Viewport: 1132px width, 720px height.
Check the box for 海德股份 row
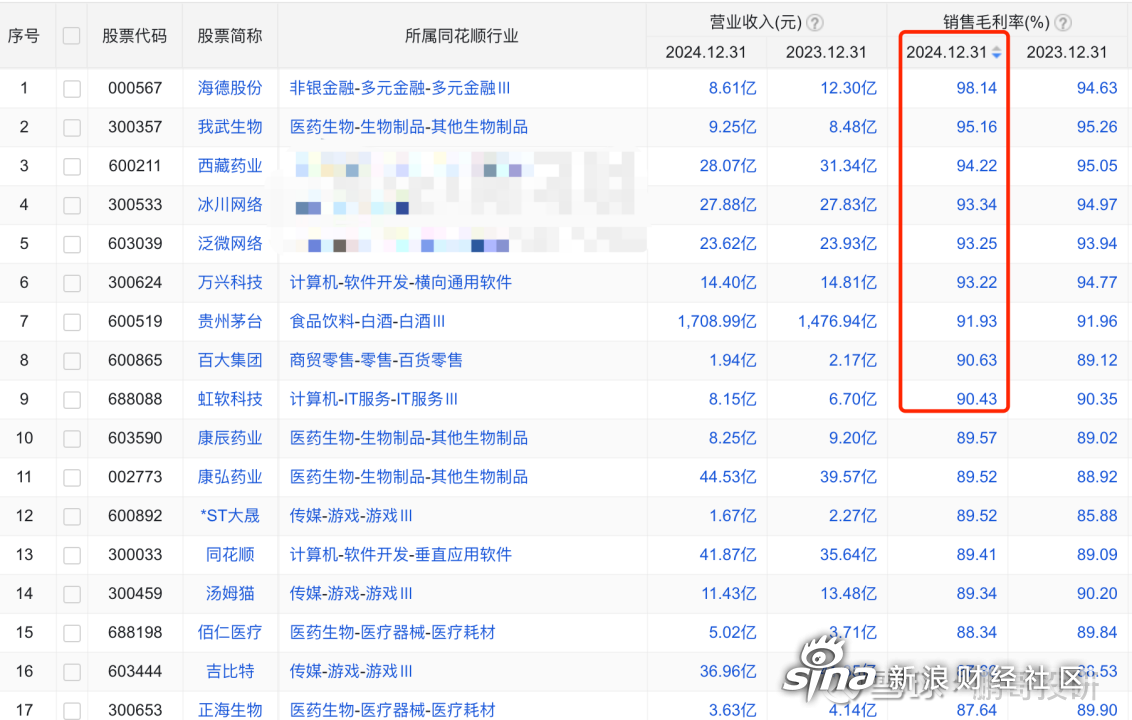point(71,88)
